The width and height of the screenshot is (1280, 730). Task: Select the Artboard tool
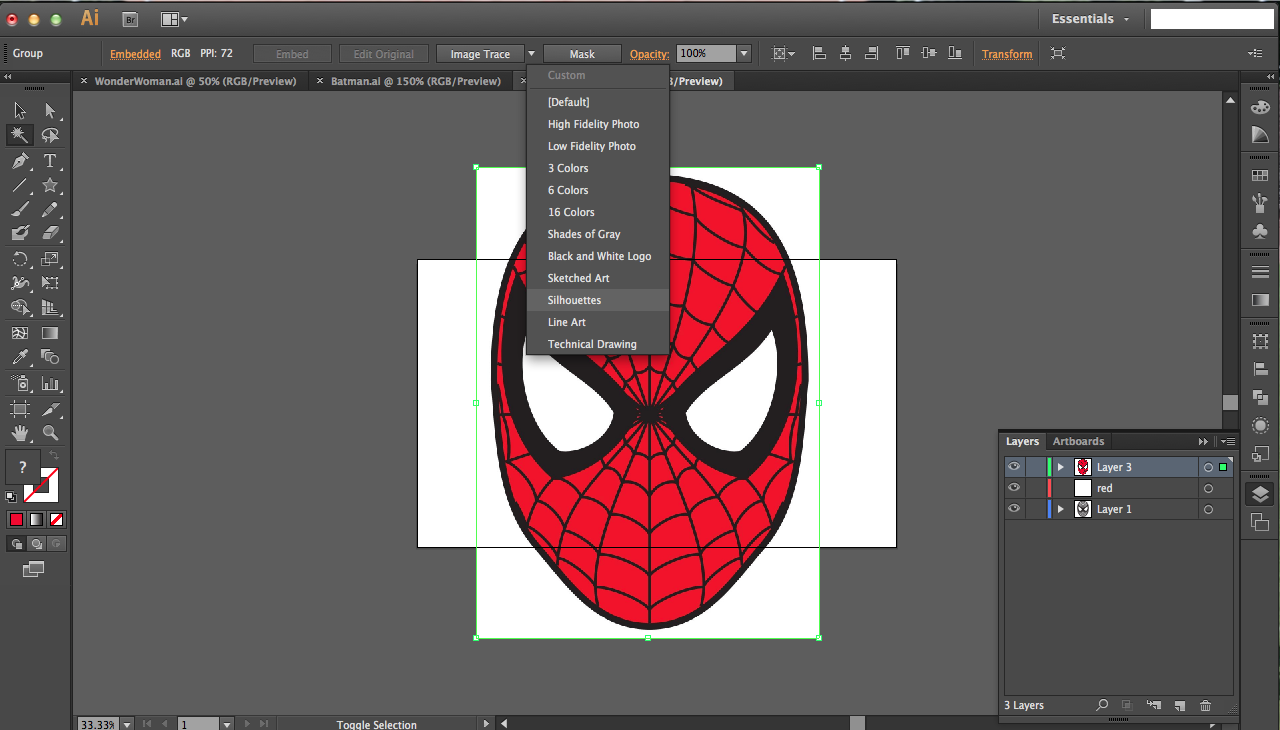20,408
